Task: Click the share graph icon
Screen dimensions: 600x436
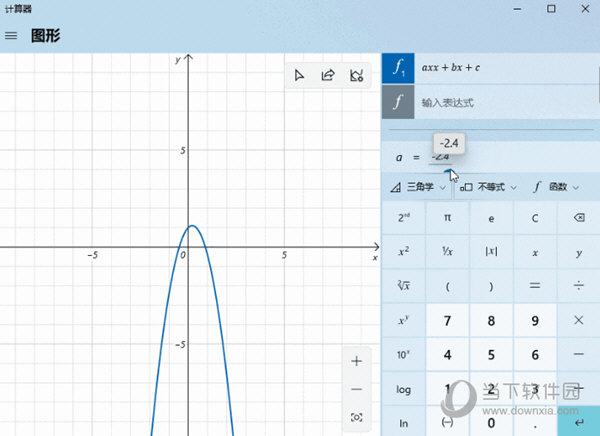Action: 328,75
